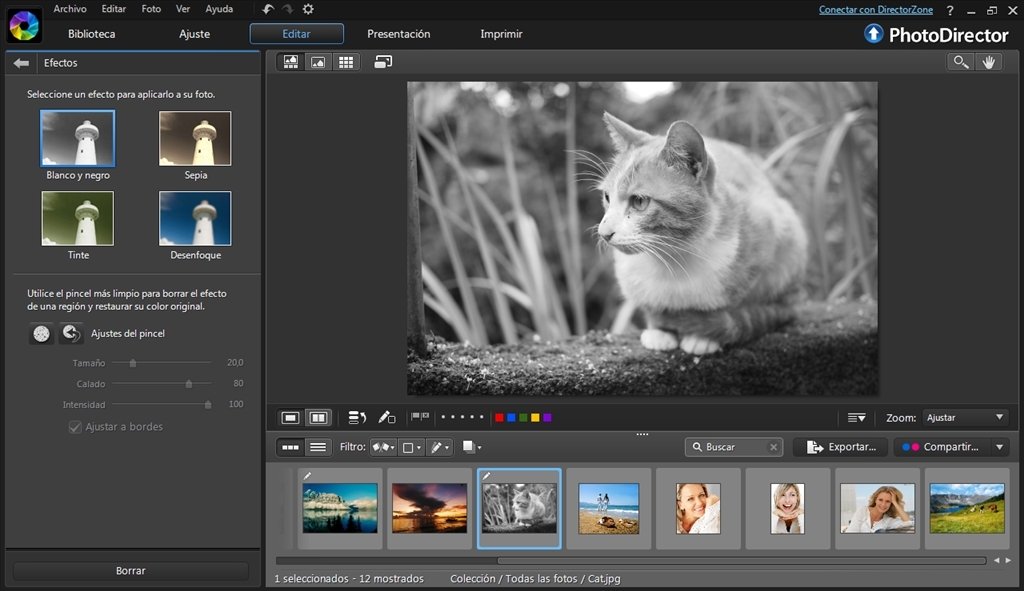Click the secondary display mode icon
This screenshot has width=1024, height=591.
tap(383, 62)
